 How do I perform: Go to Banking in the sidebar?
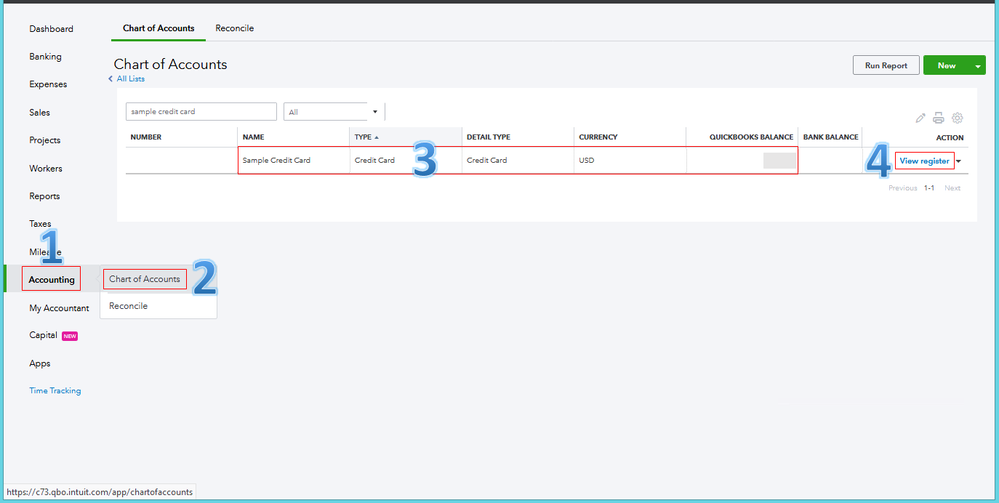tap(45, 57)
